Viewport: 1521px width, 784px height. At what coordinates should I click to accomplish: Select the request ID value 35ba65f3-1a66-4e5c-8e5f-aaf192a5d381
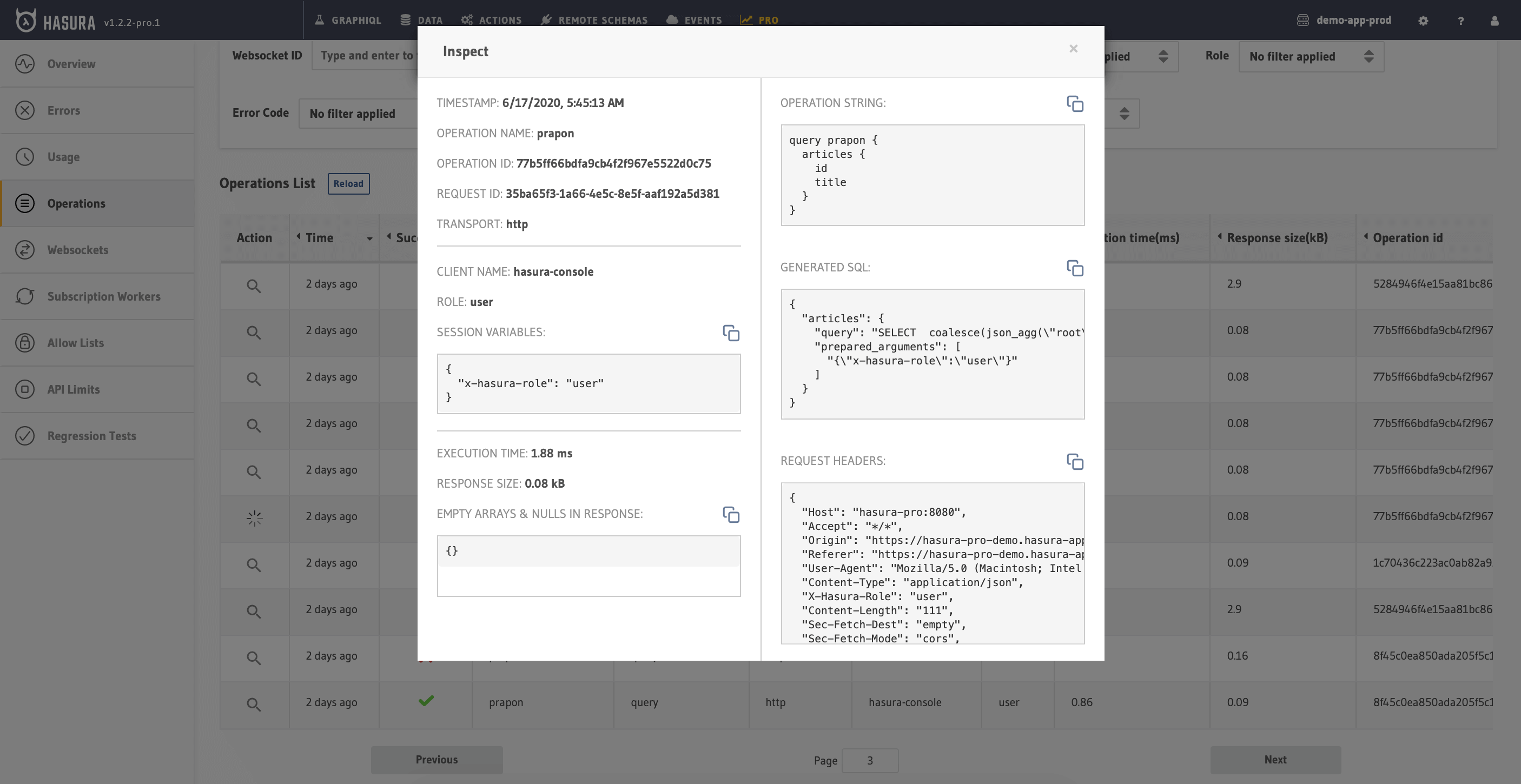612,194
